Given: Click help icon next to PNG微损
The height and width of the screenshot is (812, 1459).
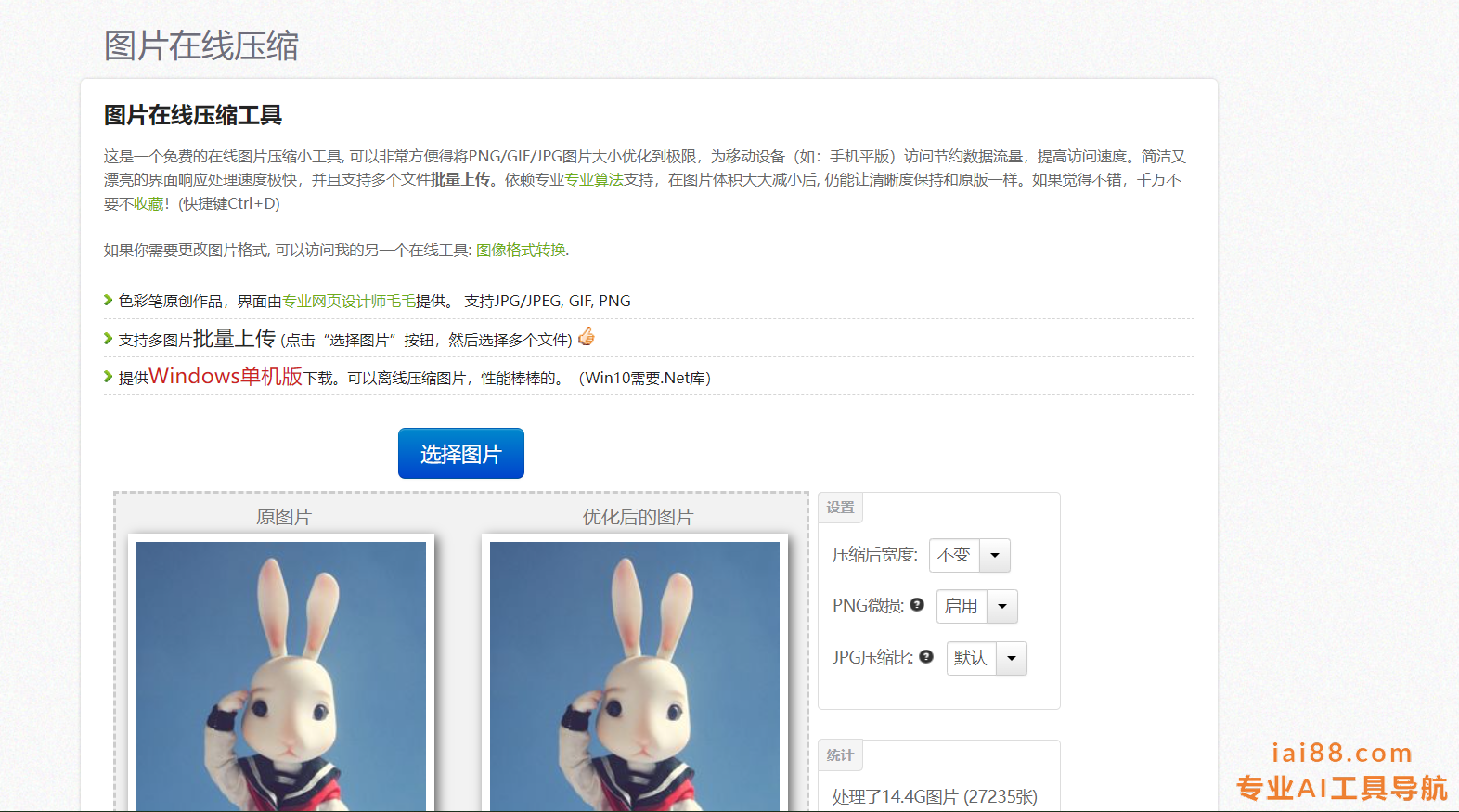Looking at the screenshot, I should point(917,605).
